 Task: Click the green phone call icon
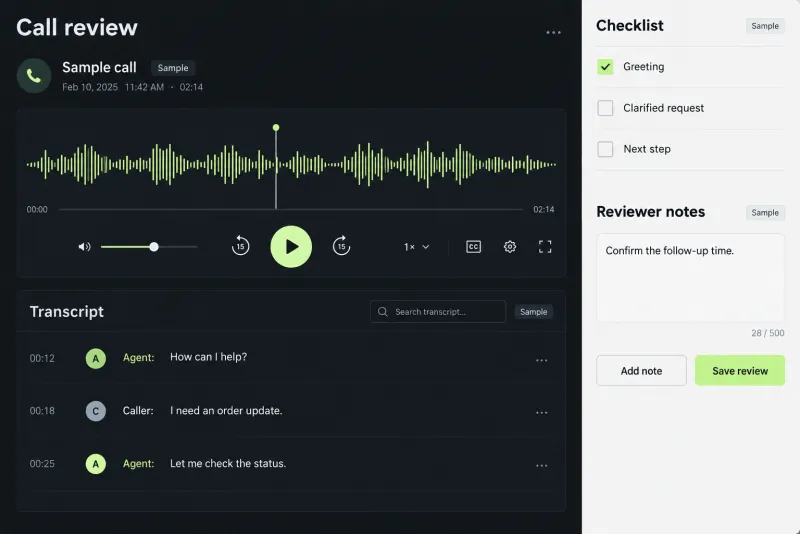pyautogui.click(x=34, y=75)
